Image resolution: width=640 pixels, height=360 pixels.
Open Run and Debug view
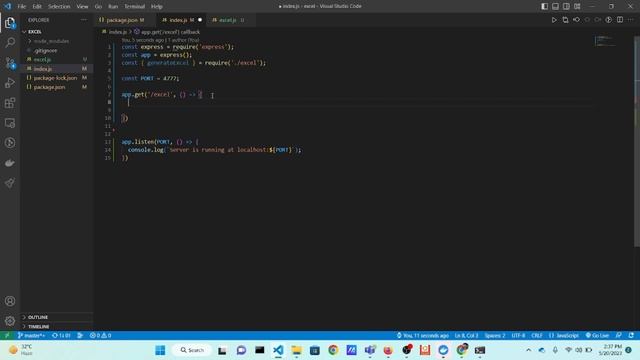click(x=10, y=82)
